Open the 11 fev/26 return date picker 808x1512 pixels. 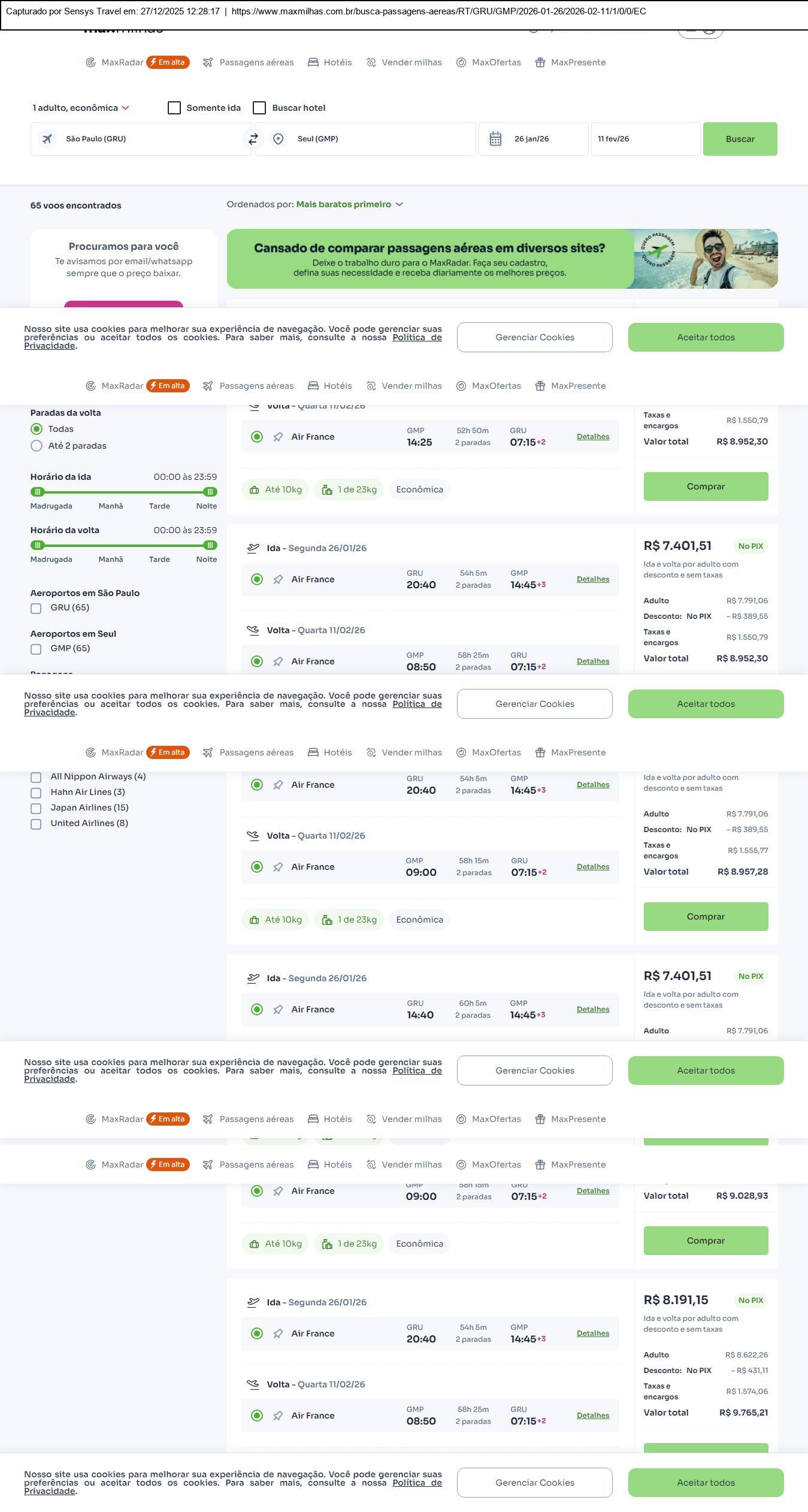pos(645,139)
